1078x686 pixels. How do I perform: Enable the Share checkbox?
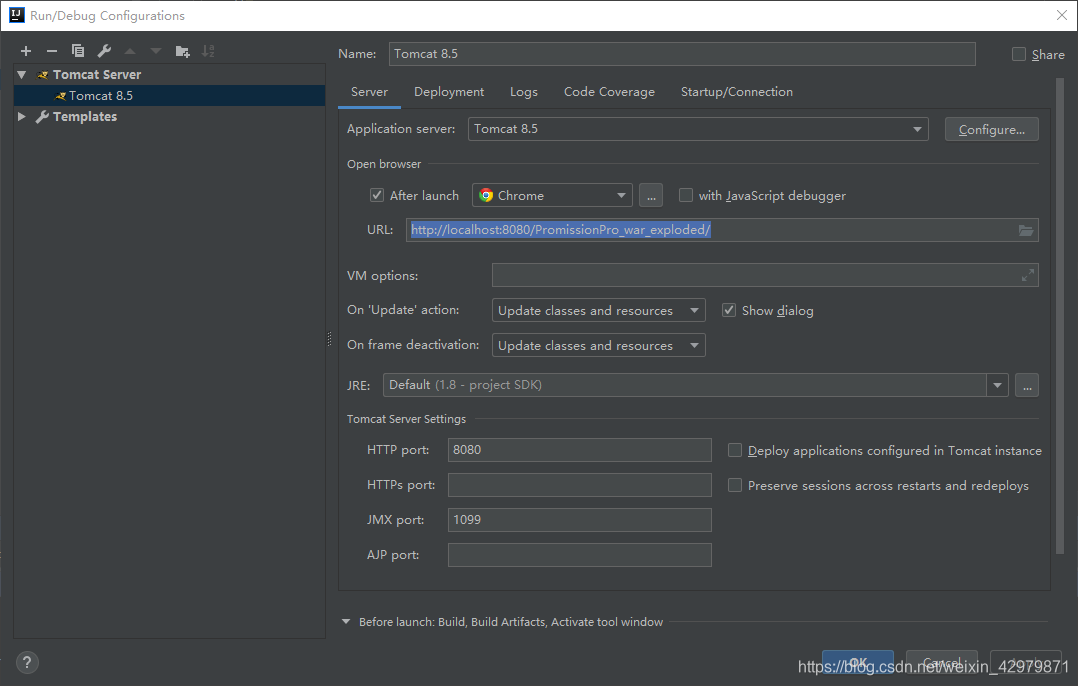(x=1019, y=54)
